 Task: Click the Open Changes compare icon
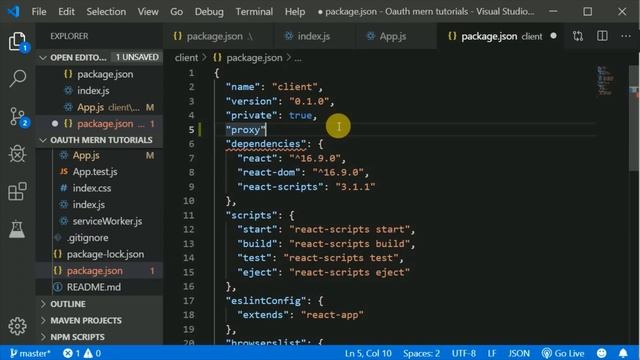click(x=578, y=36)
